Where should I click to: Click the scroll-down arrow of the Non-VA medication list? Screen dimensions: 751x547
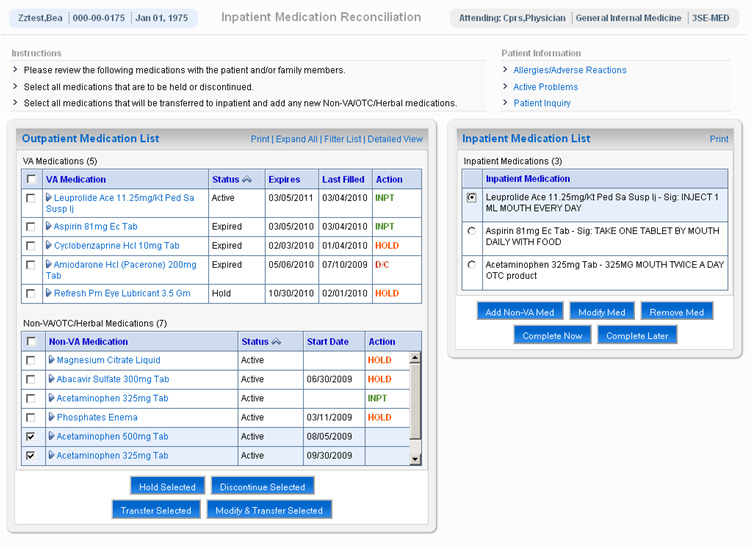416,458
